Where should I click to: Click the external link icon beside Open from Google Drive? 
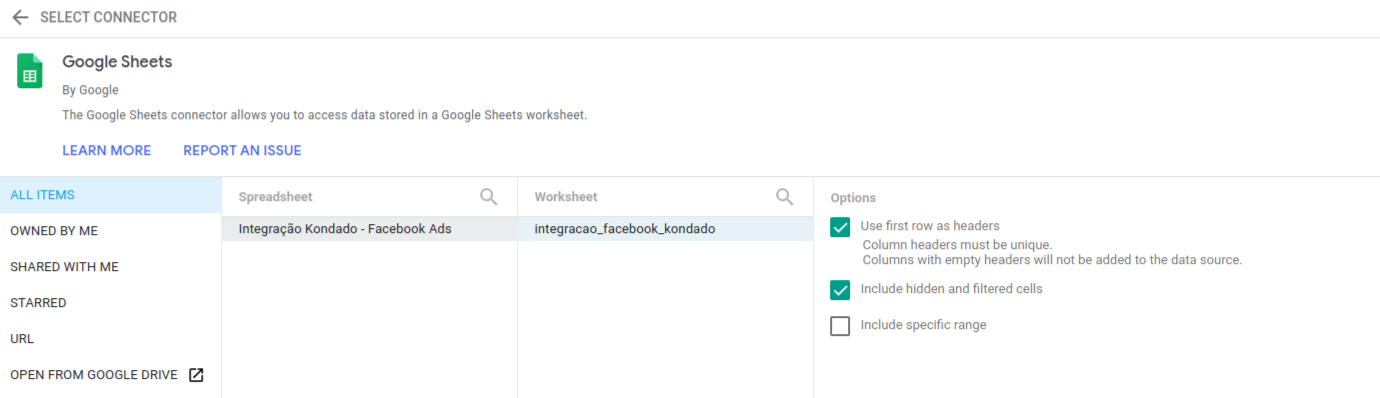196,375
